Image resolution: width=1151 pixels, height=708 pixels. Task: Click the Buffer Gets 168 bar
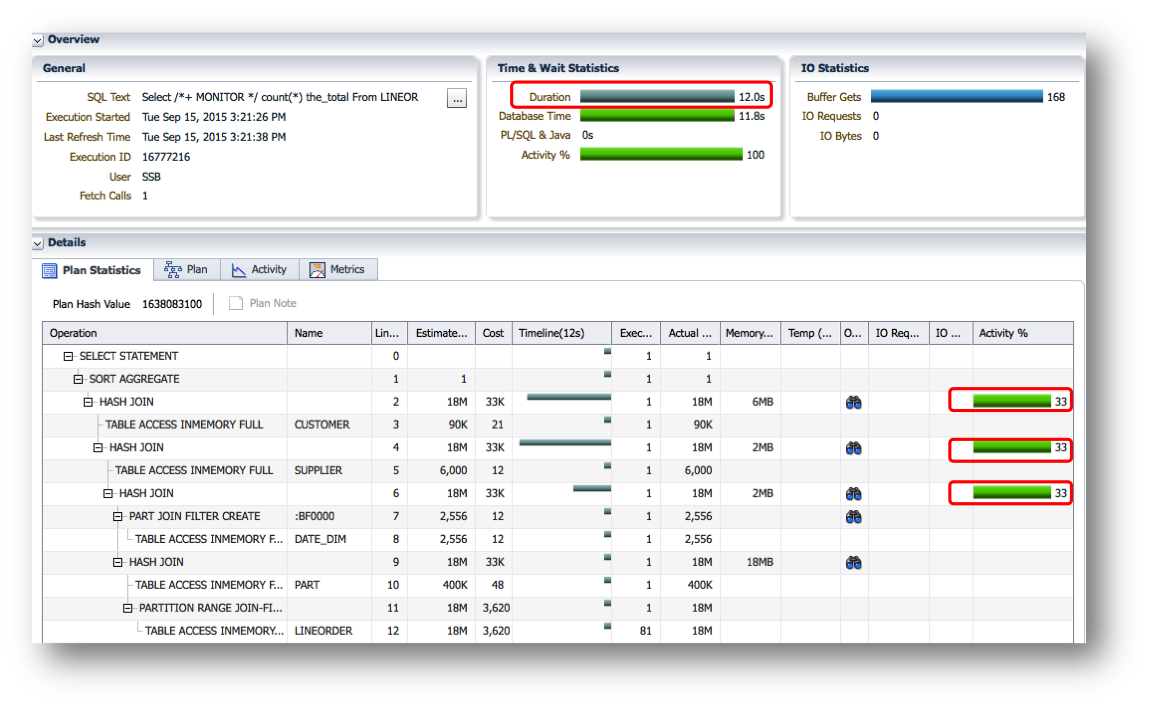(x=956, y=96)
